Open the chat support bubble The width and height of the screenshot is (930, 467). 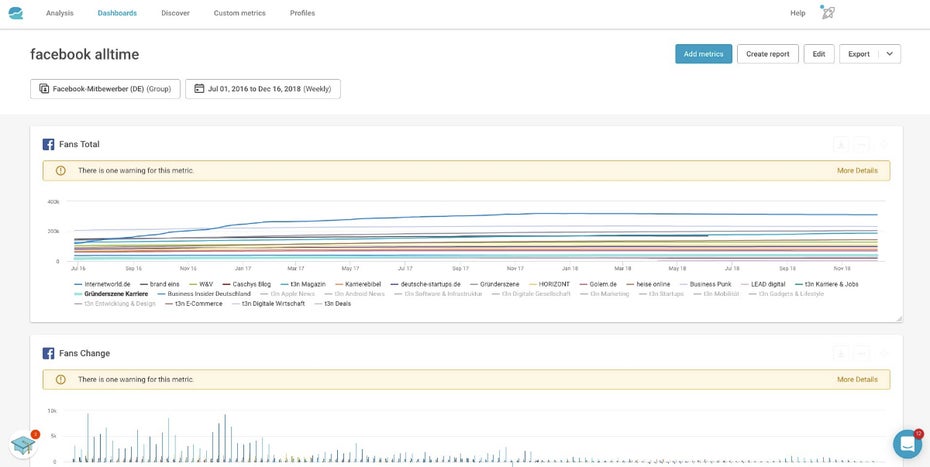point(907,444)
